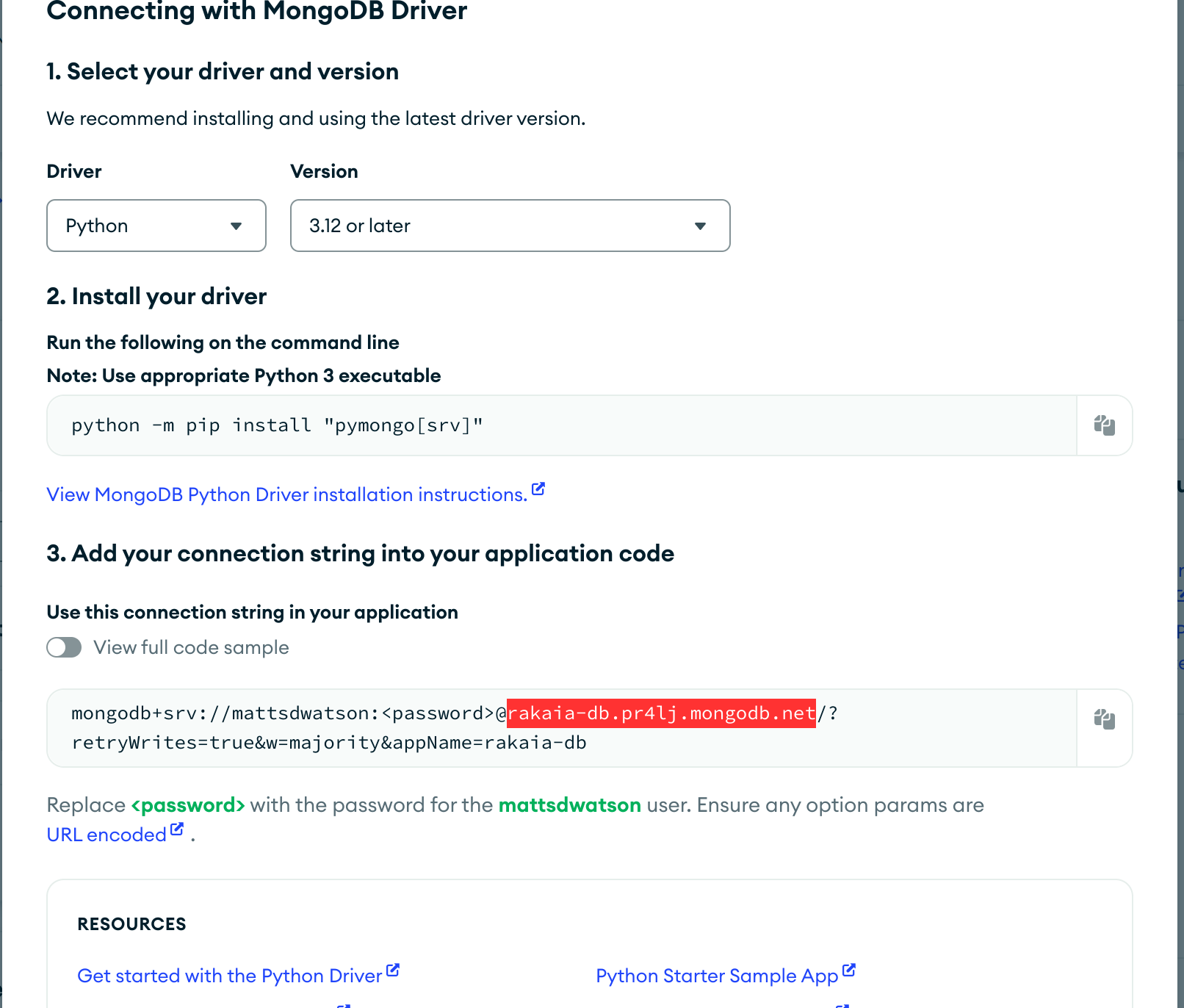Follow the URL encoded link
Screen dimensions: 1184x1008
click(x=107, y=835)
